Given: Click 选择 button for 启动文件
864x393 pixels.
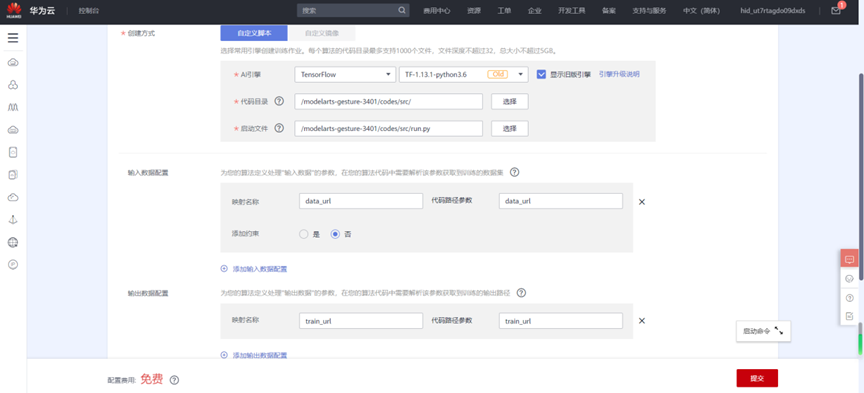Looking at the screenshot, I should coord(510,128).
